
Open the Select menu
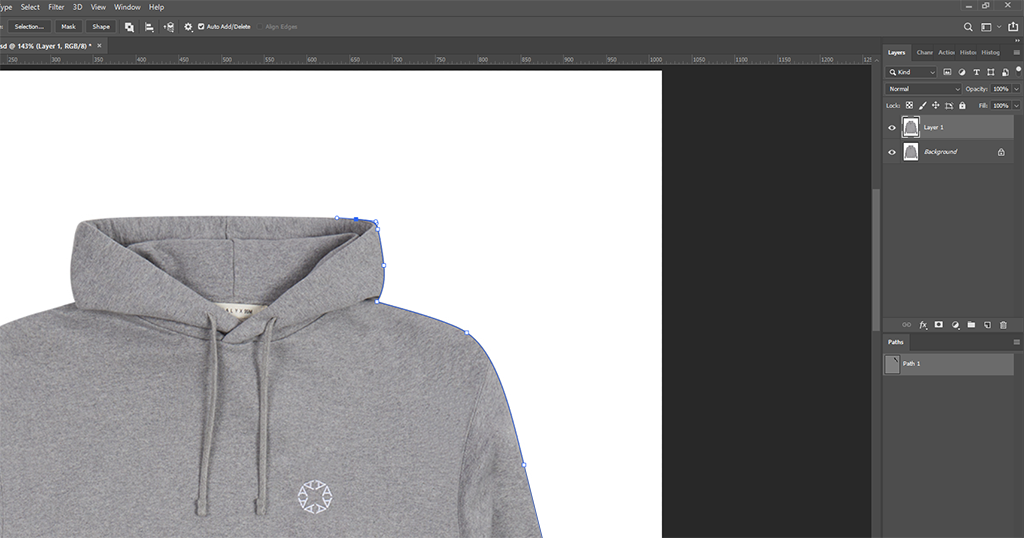[30, 7]
